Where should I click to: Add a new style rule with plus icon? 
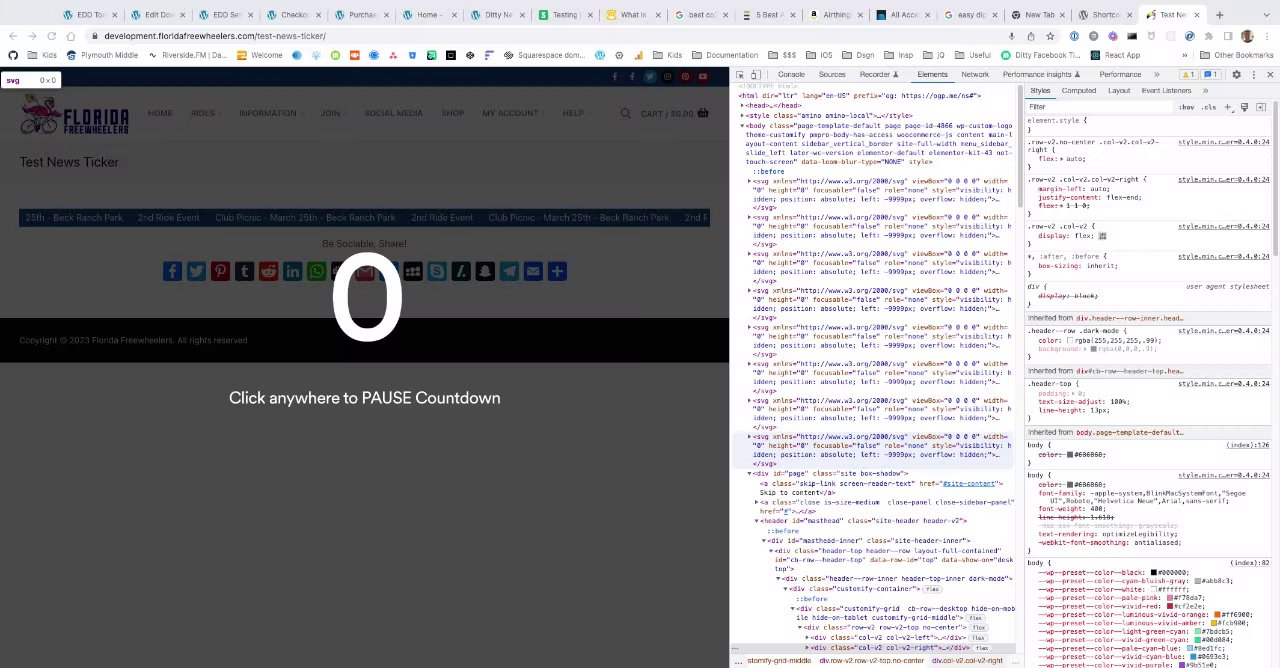click(x=1228, y=107)
